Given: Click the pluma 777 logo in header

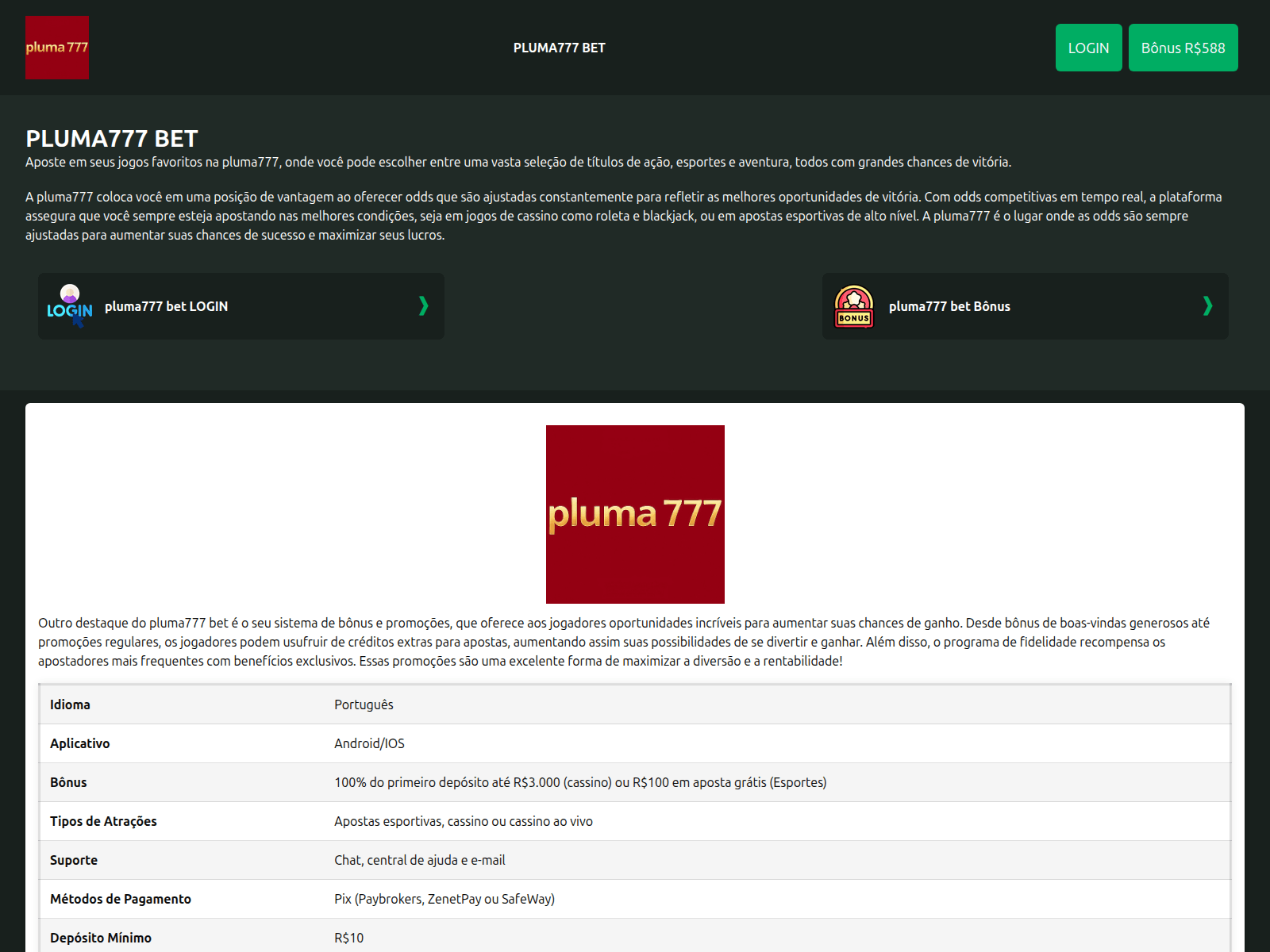Looking at the screenshot, I should (x=57, y=48).
